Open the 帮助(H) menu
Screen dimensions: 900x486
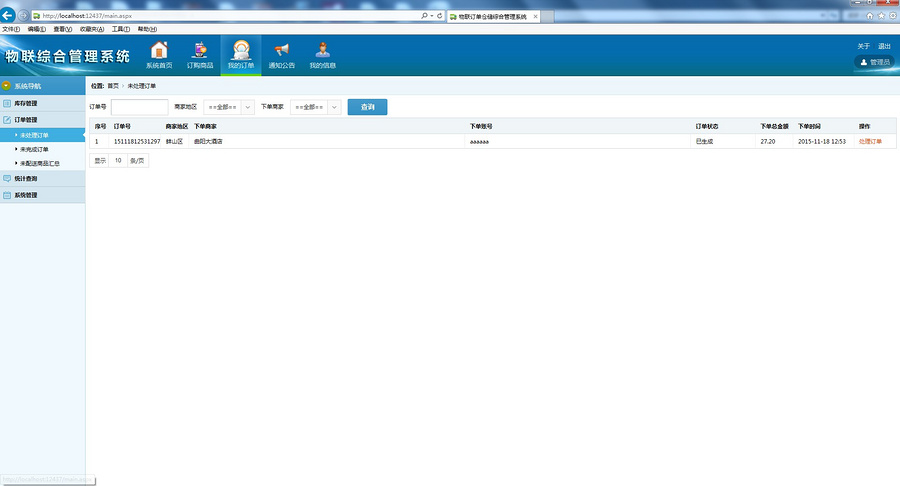pyautogui.click(x=147, y=29)
